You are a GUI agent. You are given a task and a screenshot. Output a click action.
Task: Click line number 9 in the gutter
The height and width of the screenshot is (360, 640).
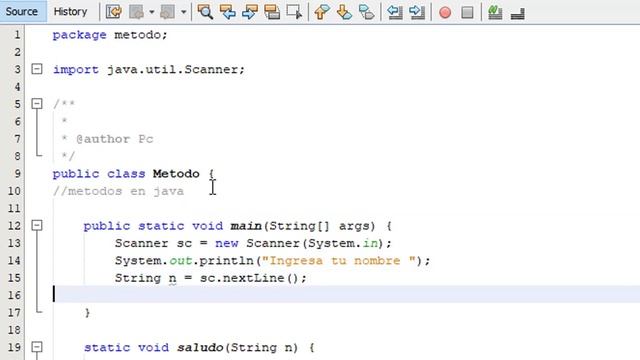17,173
